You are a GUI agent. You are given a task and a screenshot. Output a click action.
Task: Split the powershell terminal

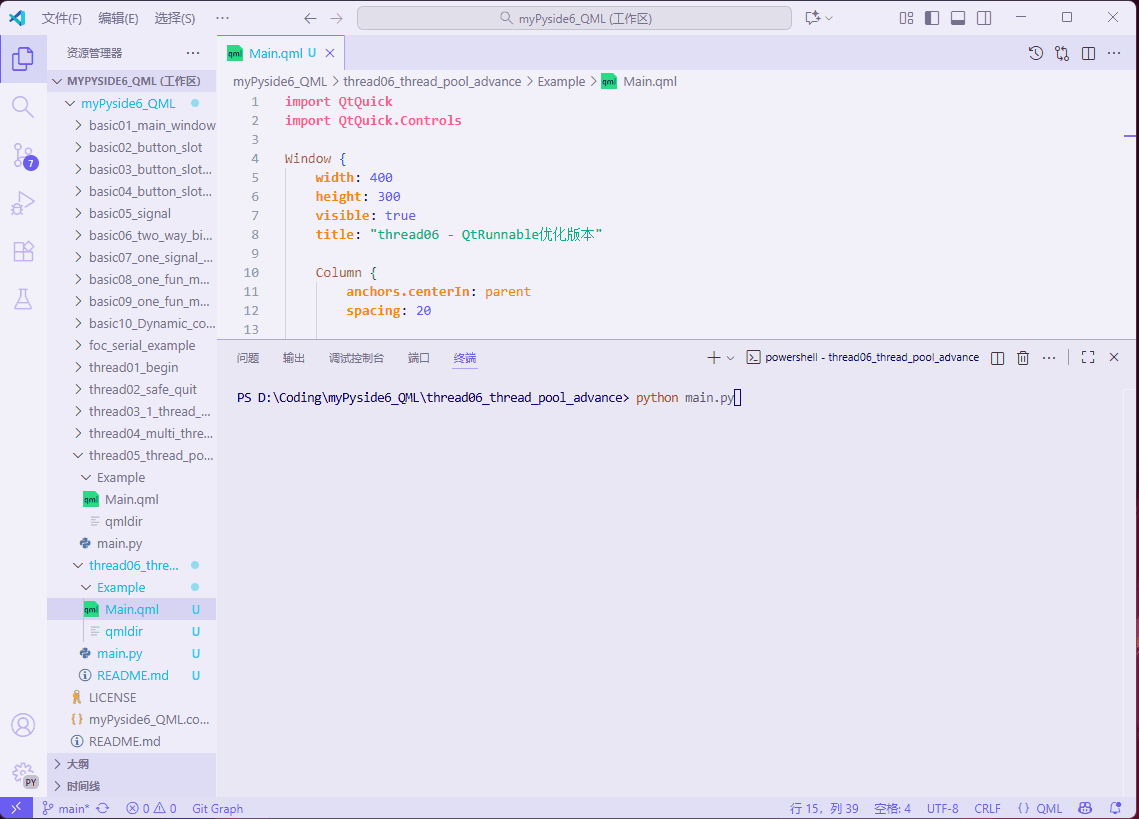(x=996, y=357)
